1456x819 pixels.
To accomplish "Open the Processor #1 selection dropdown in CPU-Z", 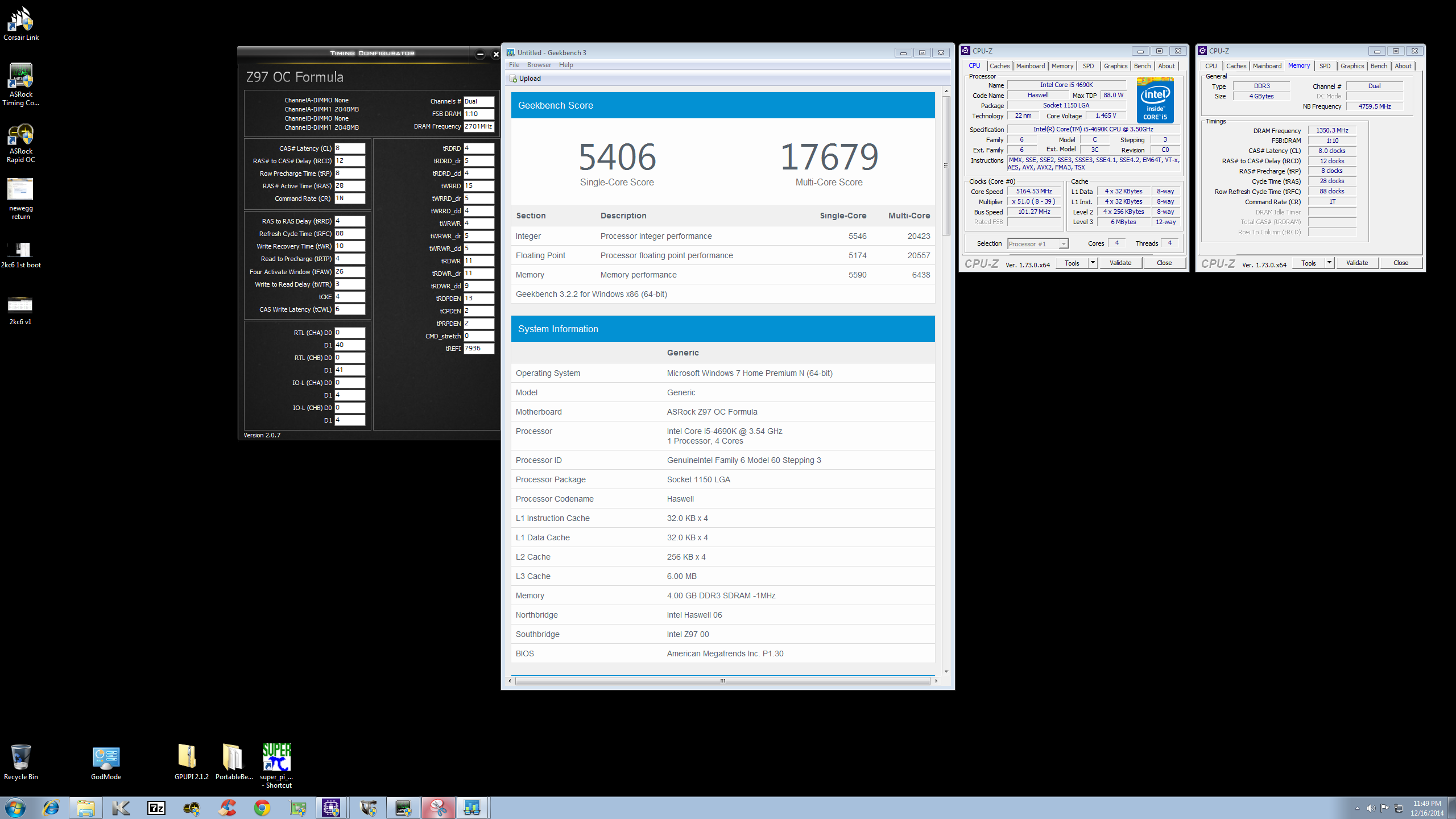I will click(x=1038, y=244).
